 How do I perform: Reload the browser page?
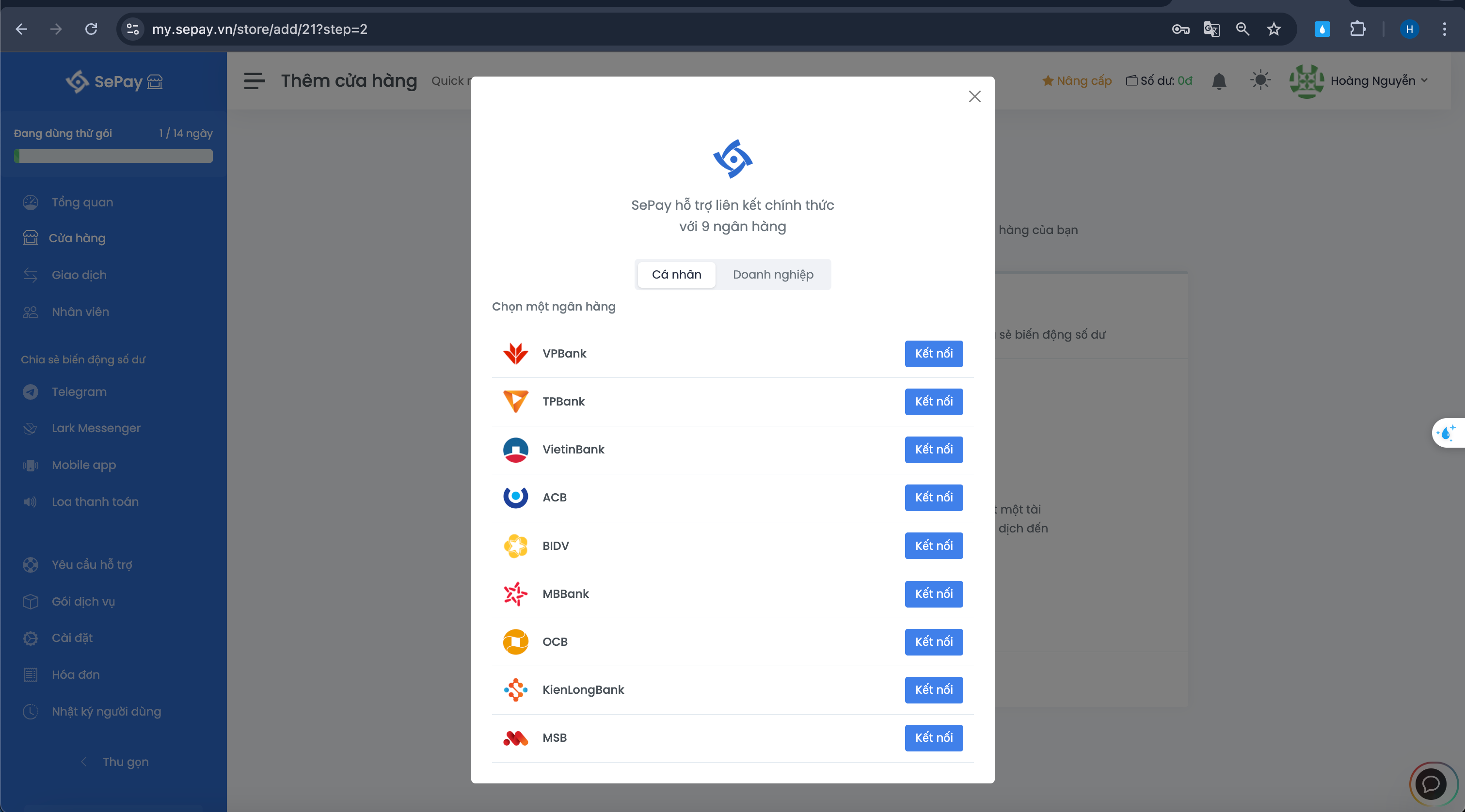click(91, 29)
